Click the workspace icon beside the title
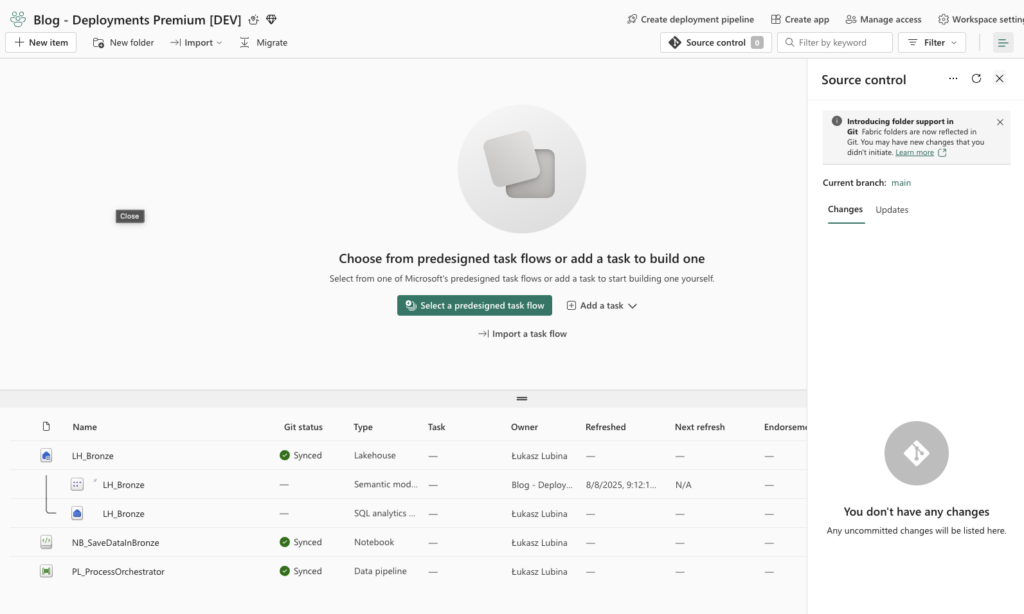Image resolution: width=1024 pixels, height=614 pixels. coord(18,19)
